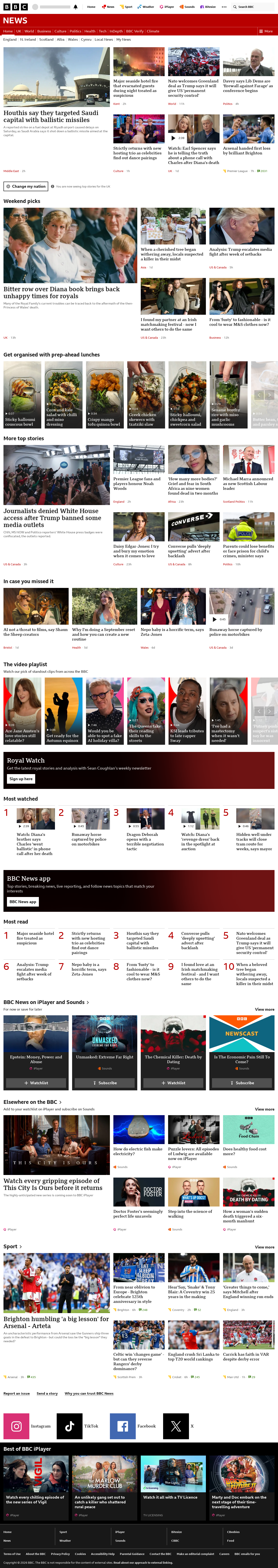Open the Food Chain programme thumbnail
The height and width of the screenshot is (1568, 278).
(x=248, y=1130)
